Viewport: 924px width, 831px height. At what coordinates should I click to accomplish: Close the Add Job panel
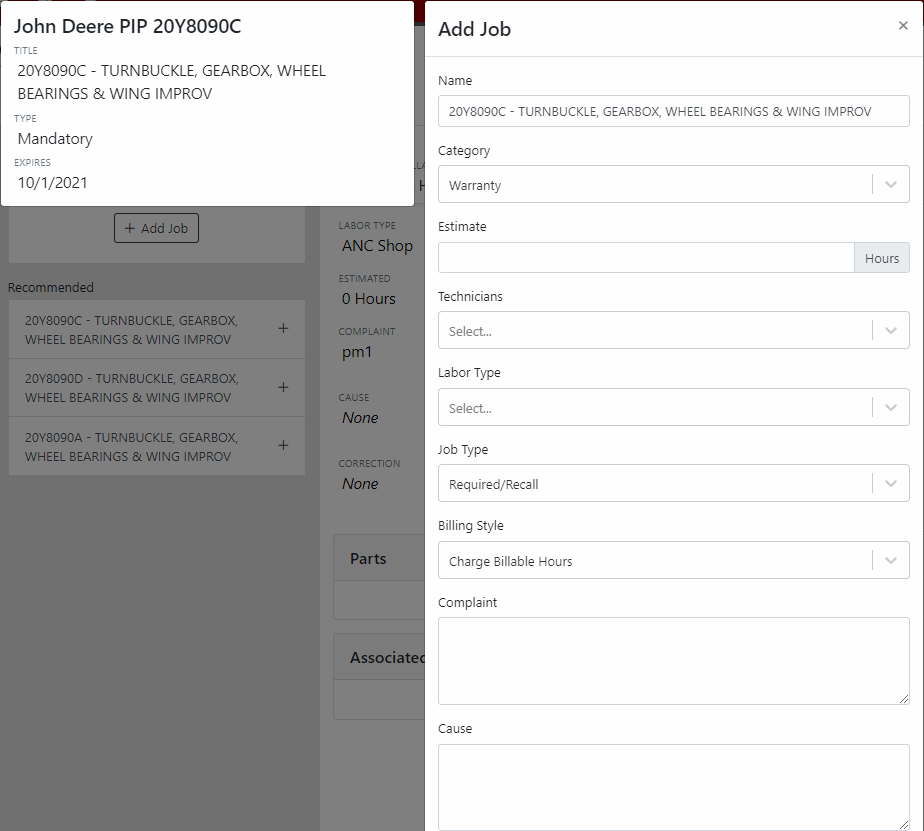[x=903, y=25]
